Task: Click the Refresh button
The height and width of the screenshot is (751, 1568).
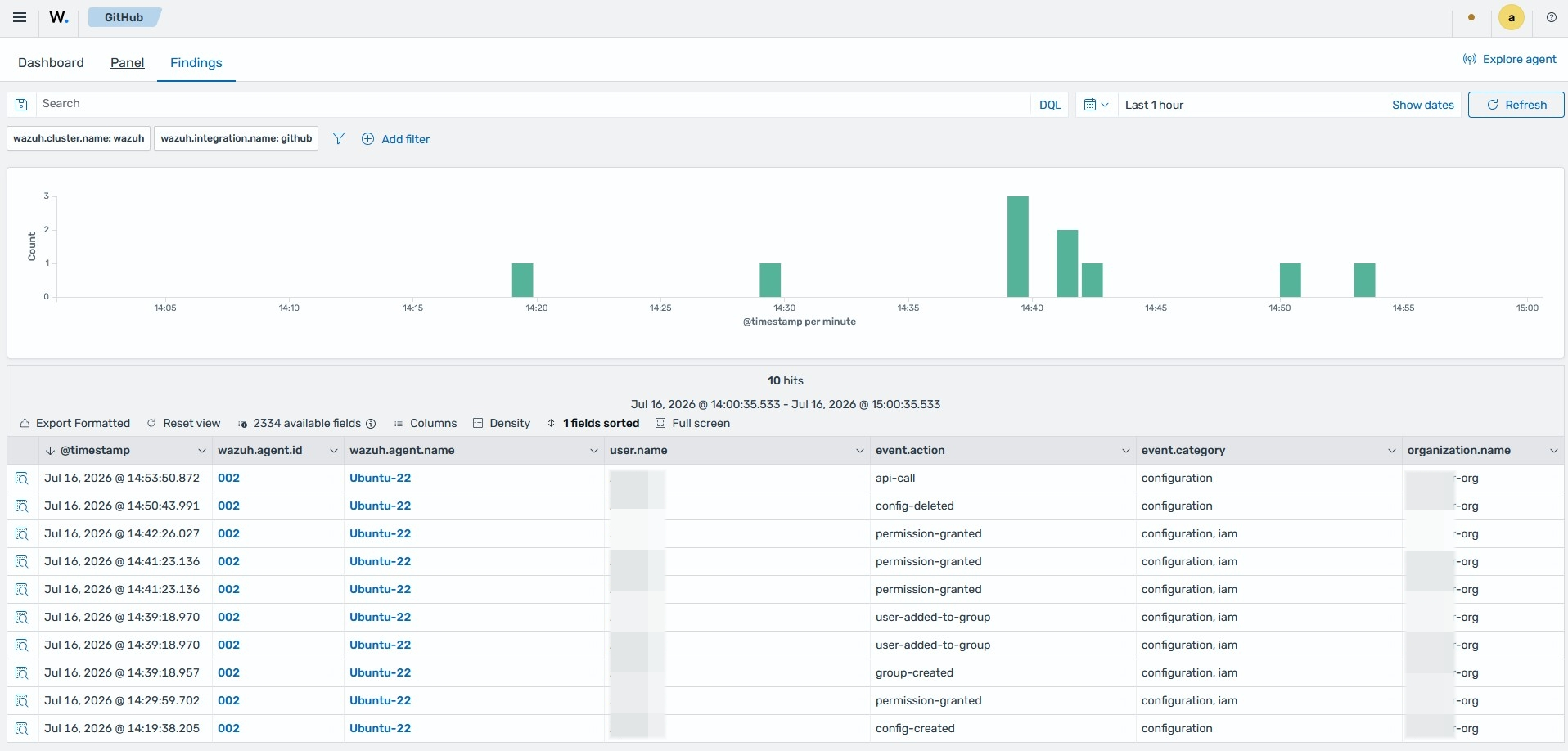Action: [x=1516, y=105]
